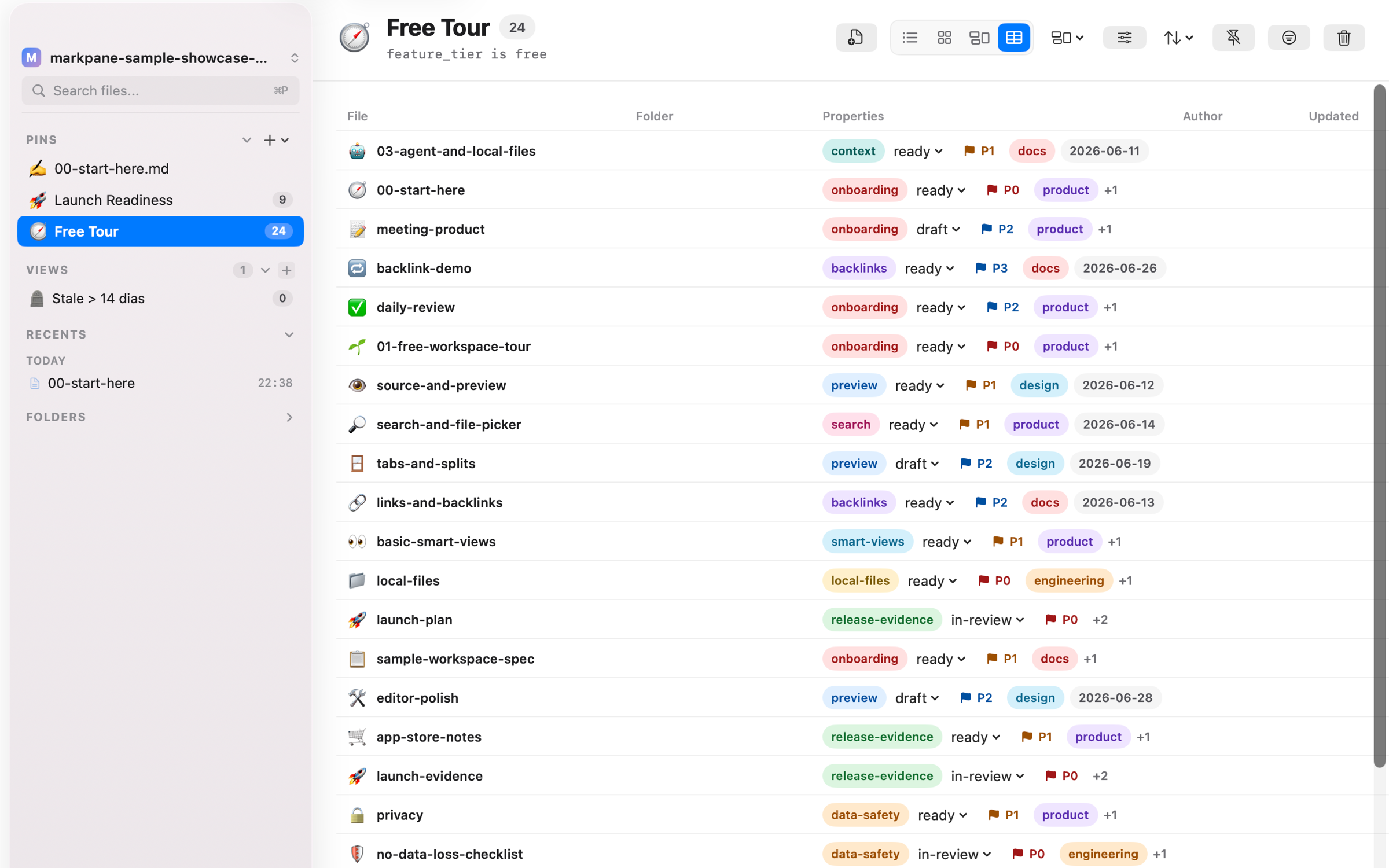Click the folder icon of local-files
1389x868 pixels.
coord(357,580)
